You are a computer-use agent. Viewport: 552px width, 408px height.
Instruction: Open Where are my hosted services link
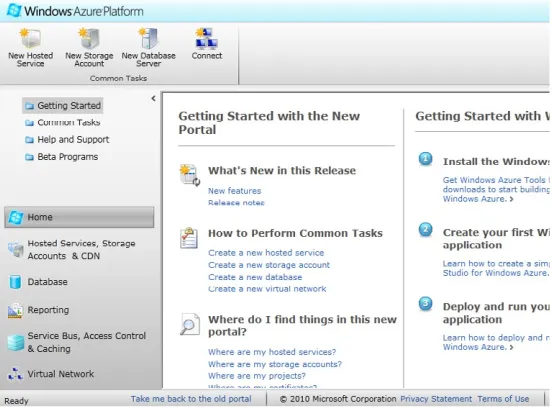tap(272, 352)
